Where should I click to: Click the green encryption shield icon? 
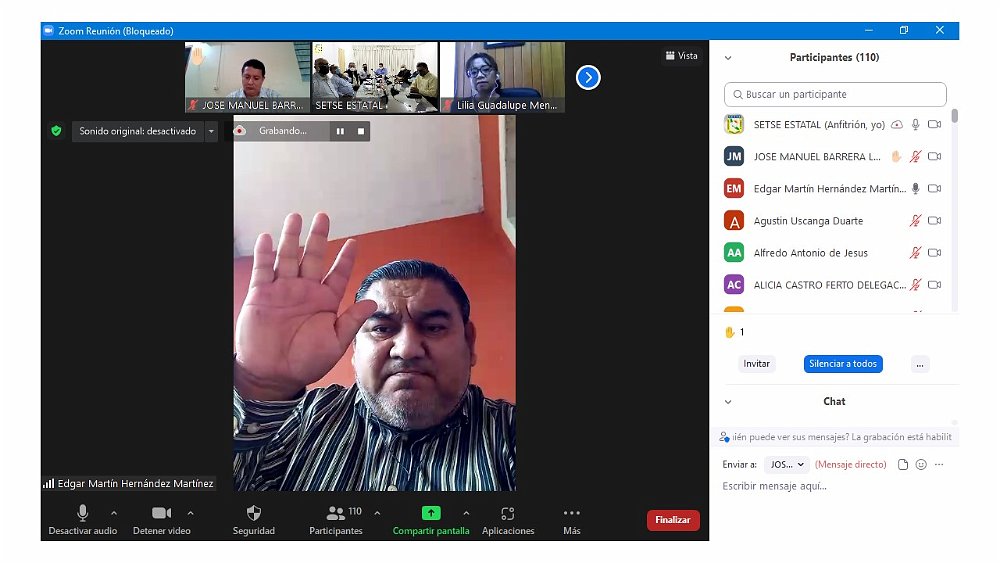(56, 131)
